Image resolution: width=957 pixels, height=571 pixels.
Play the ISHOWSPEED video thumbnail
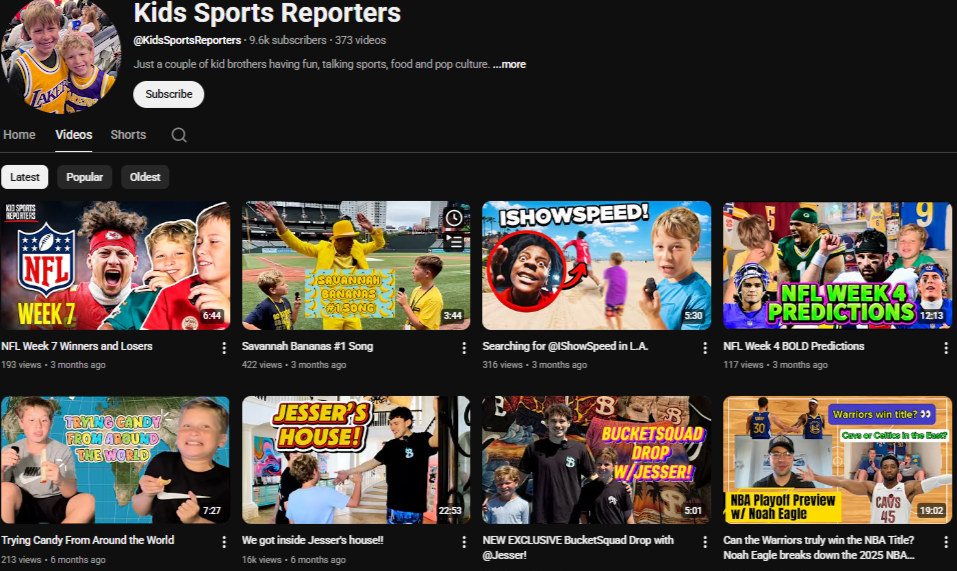coord(596,266)
